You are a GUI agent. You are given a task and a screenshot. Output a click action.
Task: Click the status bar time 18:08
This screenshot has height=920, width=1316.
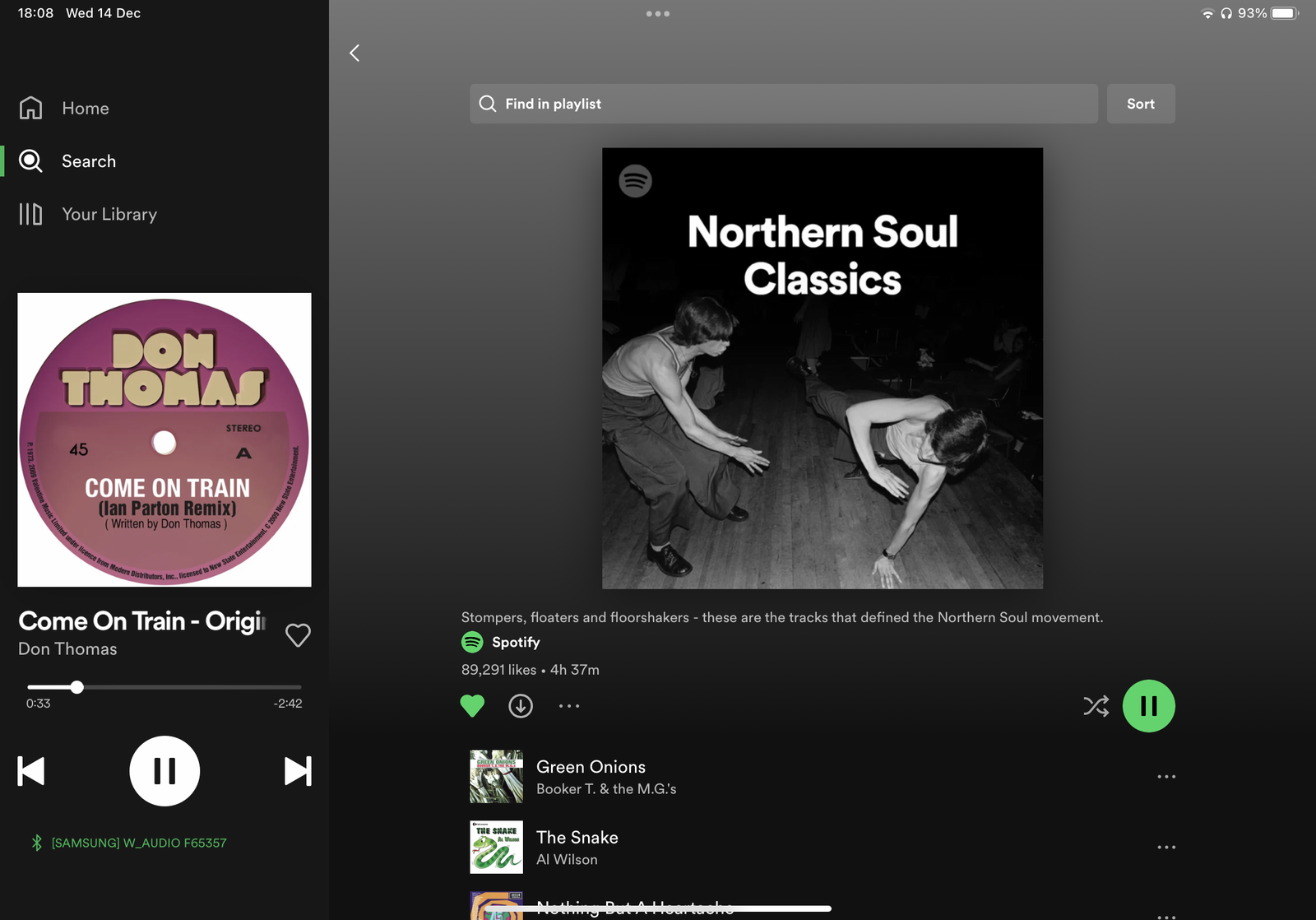pos(35,13)
